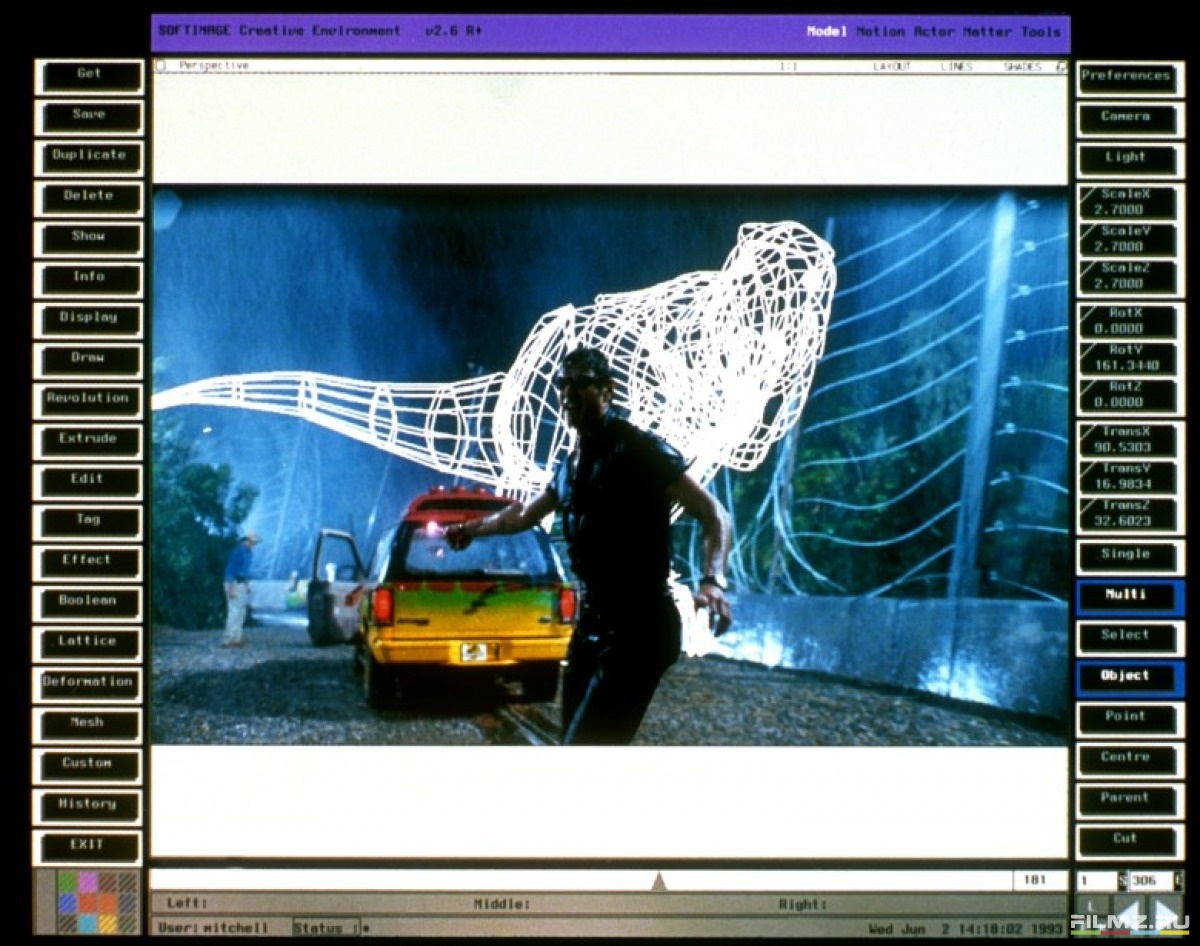1200x946 pixels.
Task: Switch to Centre mode
Action: (x=1130, y=760)
